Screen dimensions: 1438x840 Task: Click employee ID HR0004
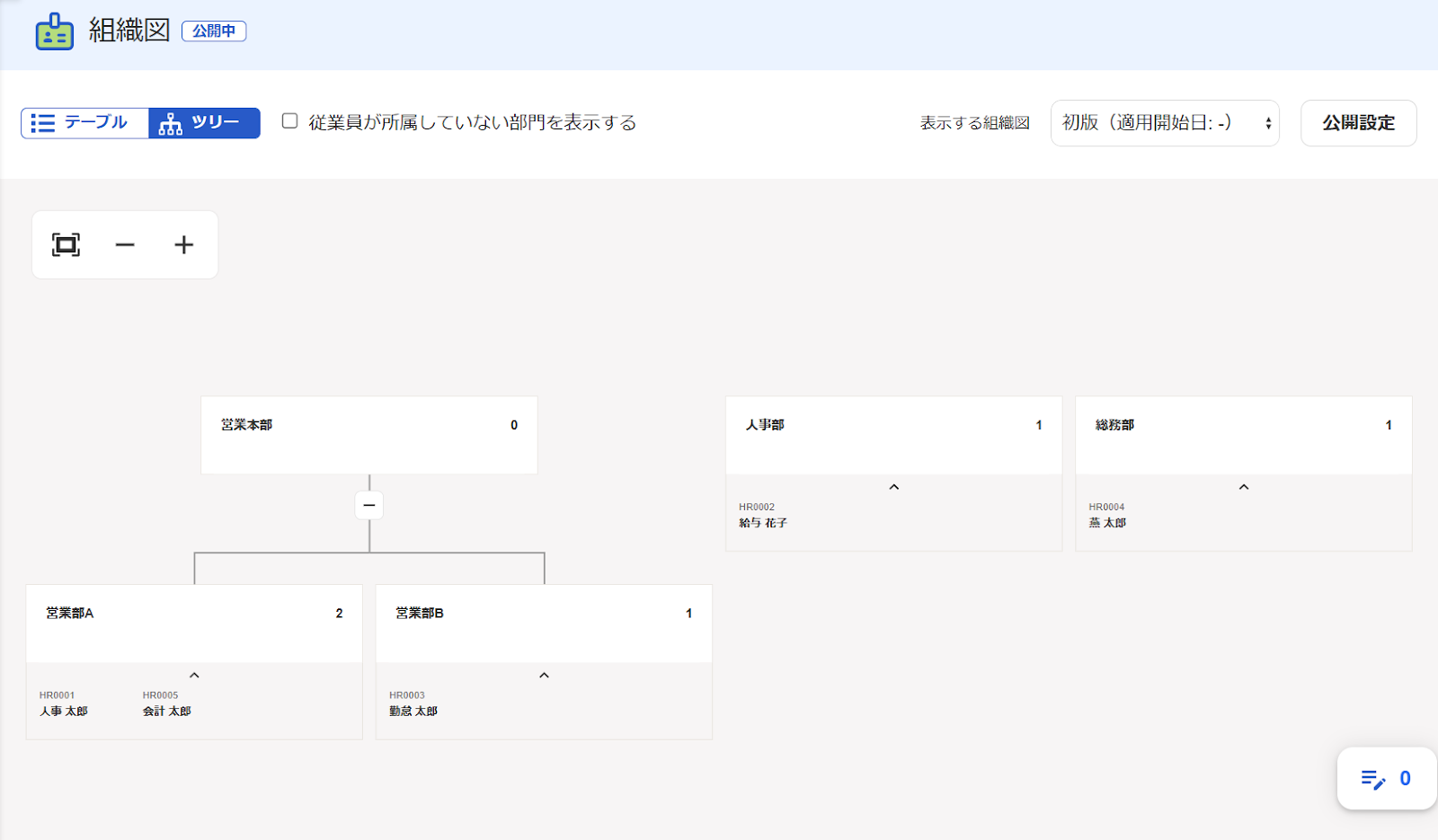[x=1106, y=507]
